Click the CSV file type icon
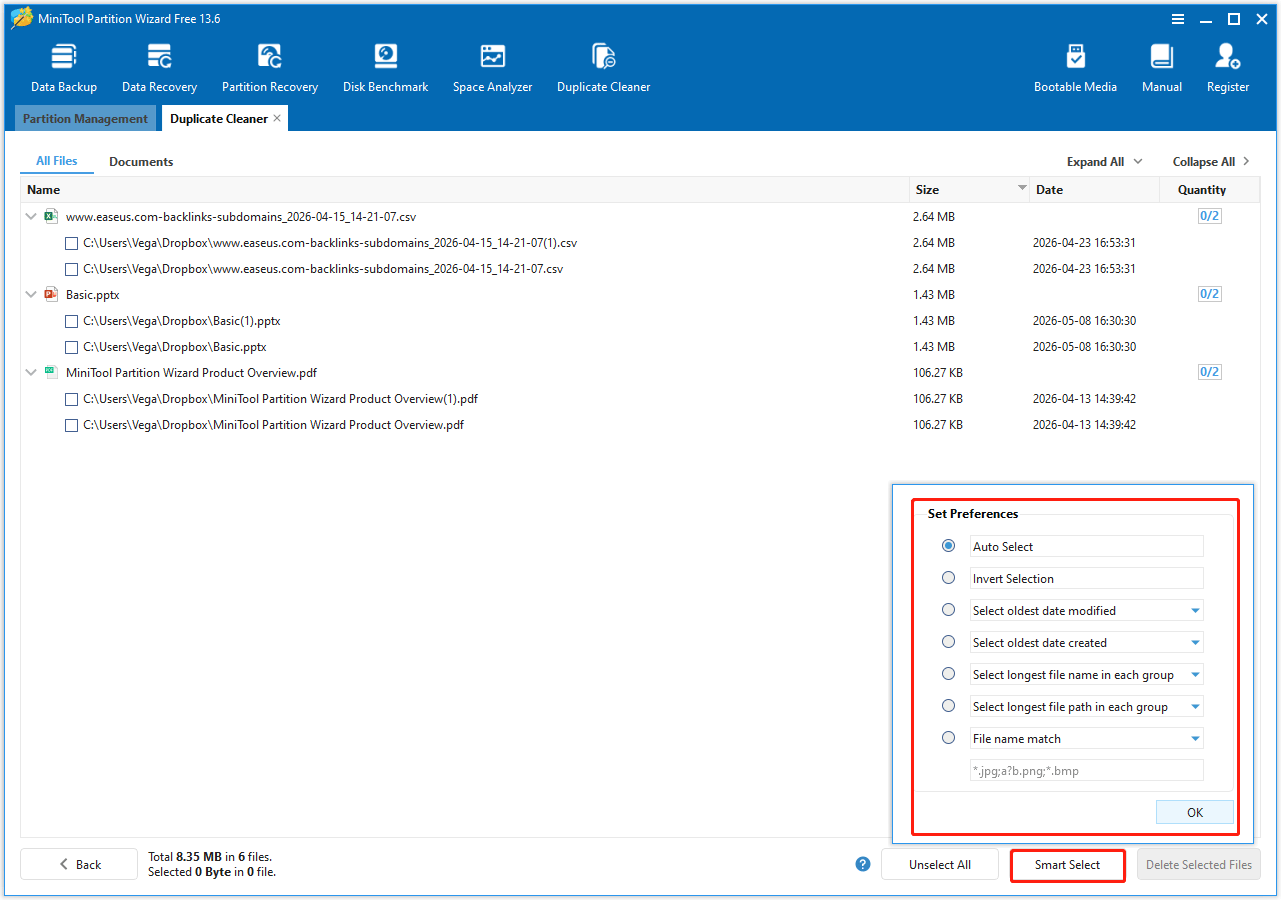1281x900 pixels. coord(51,216)
